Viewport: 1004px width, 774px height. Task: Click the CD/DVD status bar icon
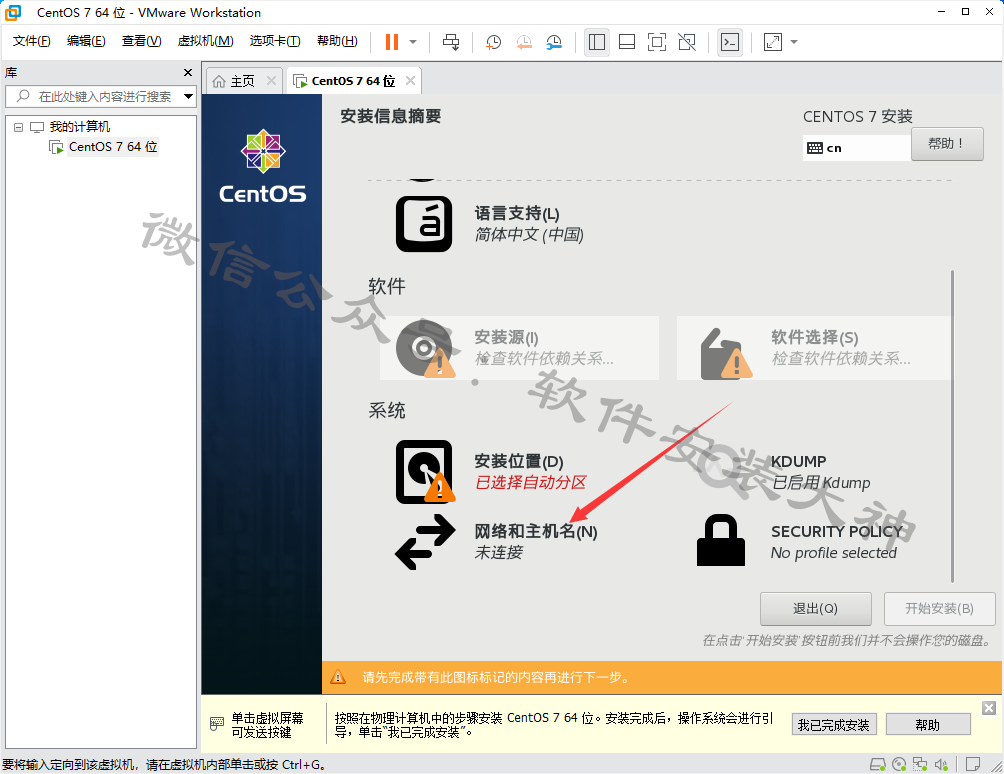coord(899,764)
